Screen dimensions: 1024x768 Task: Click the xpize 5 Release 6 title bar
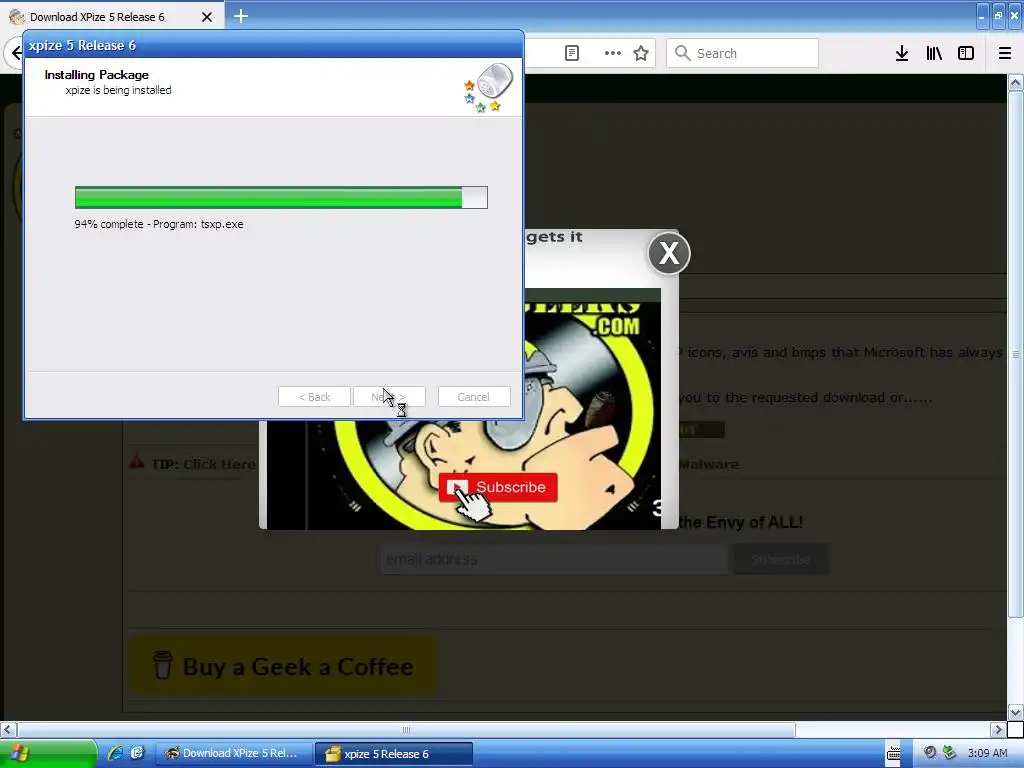(x=274, y=45)
